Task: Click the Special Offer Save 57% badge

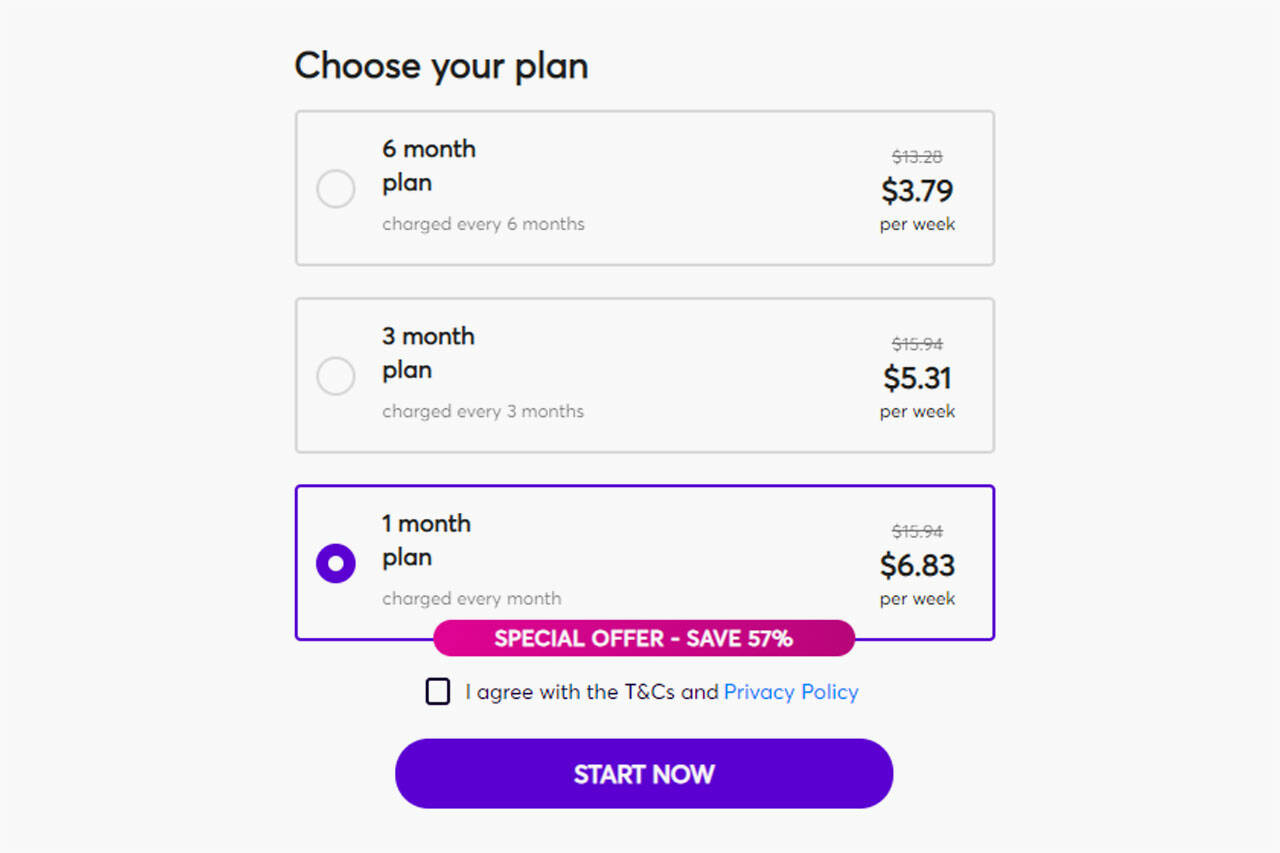Action: [644, 638]
